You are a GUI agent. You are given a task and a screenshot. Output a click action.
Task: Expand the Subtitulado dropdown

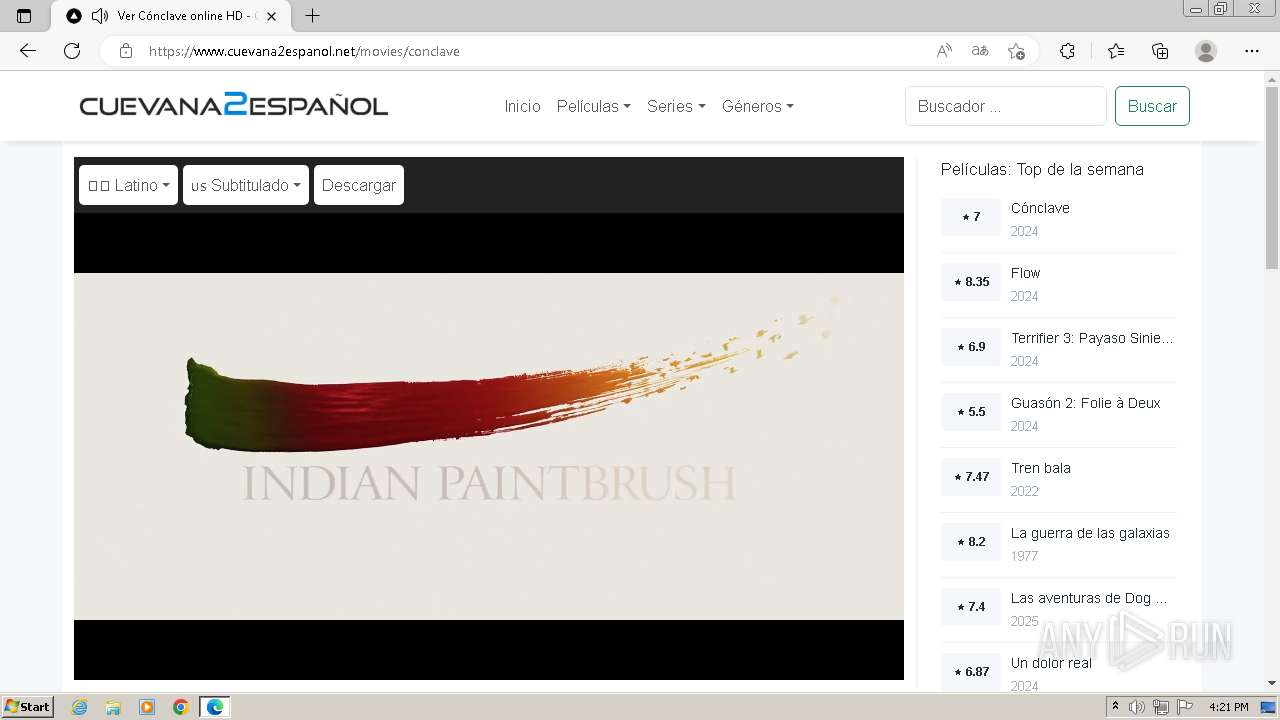pyautogui.click(x=245, y=185)
